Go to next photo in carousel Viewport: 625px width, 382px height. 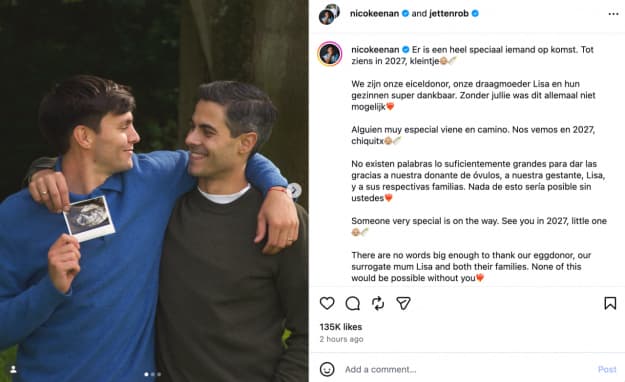294,191
